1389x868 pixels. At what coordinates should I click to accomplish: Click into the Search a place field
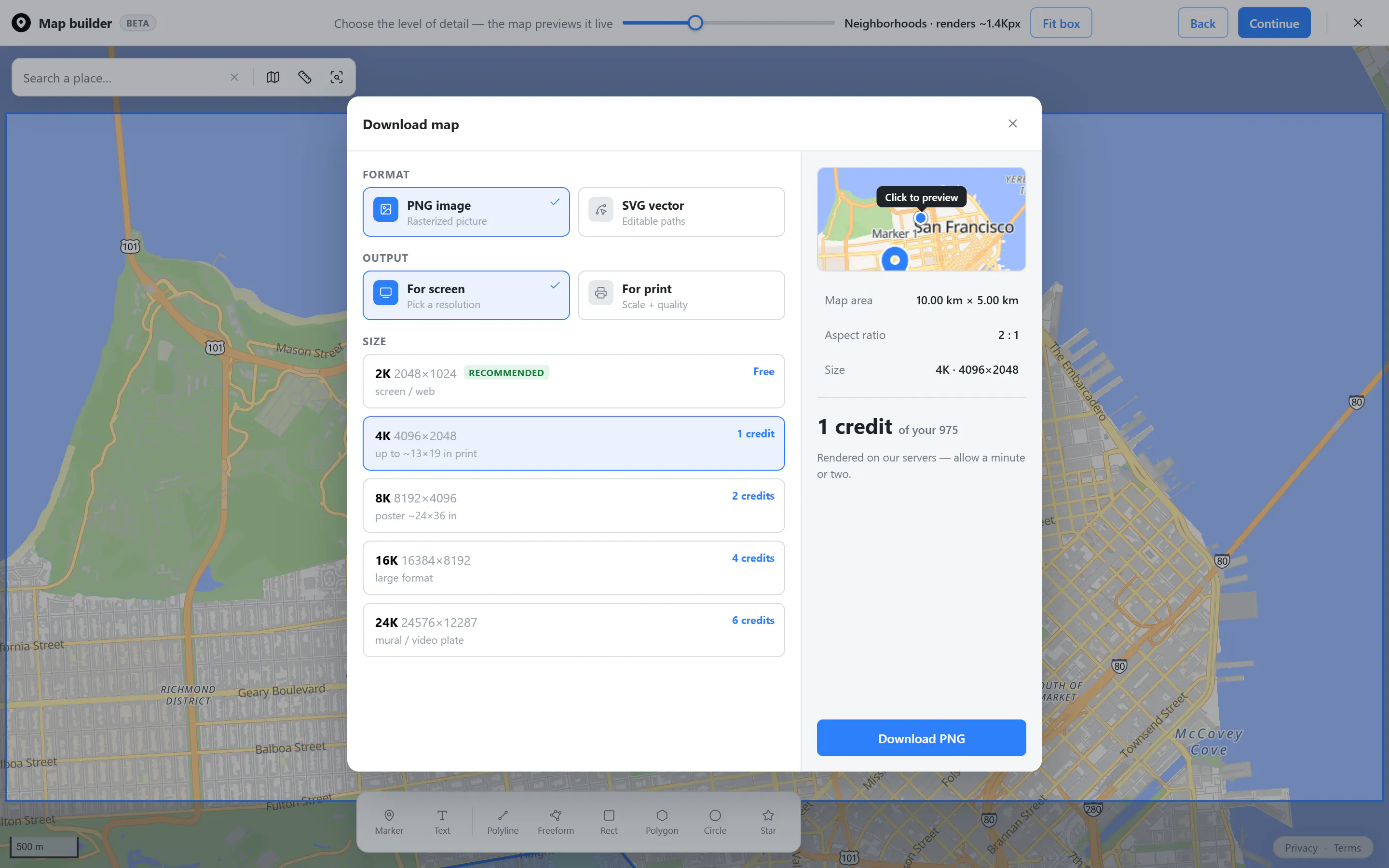[121, 78]
